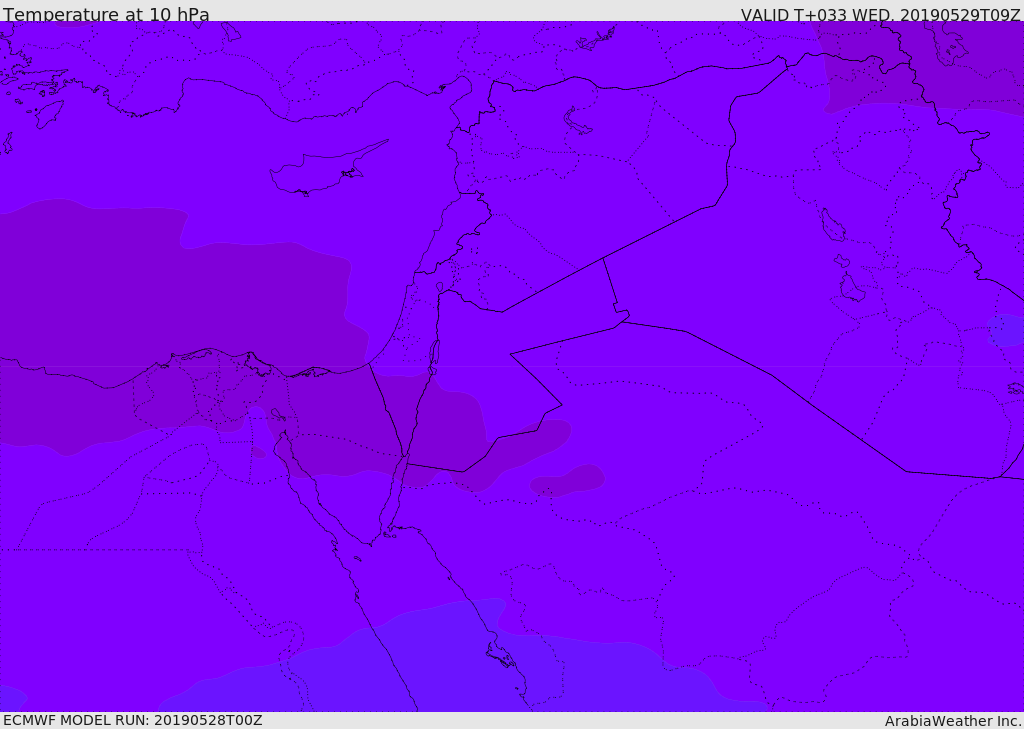Click the island of Cyprus on the map
The image size is (1024, 729).
pos(320,171)
